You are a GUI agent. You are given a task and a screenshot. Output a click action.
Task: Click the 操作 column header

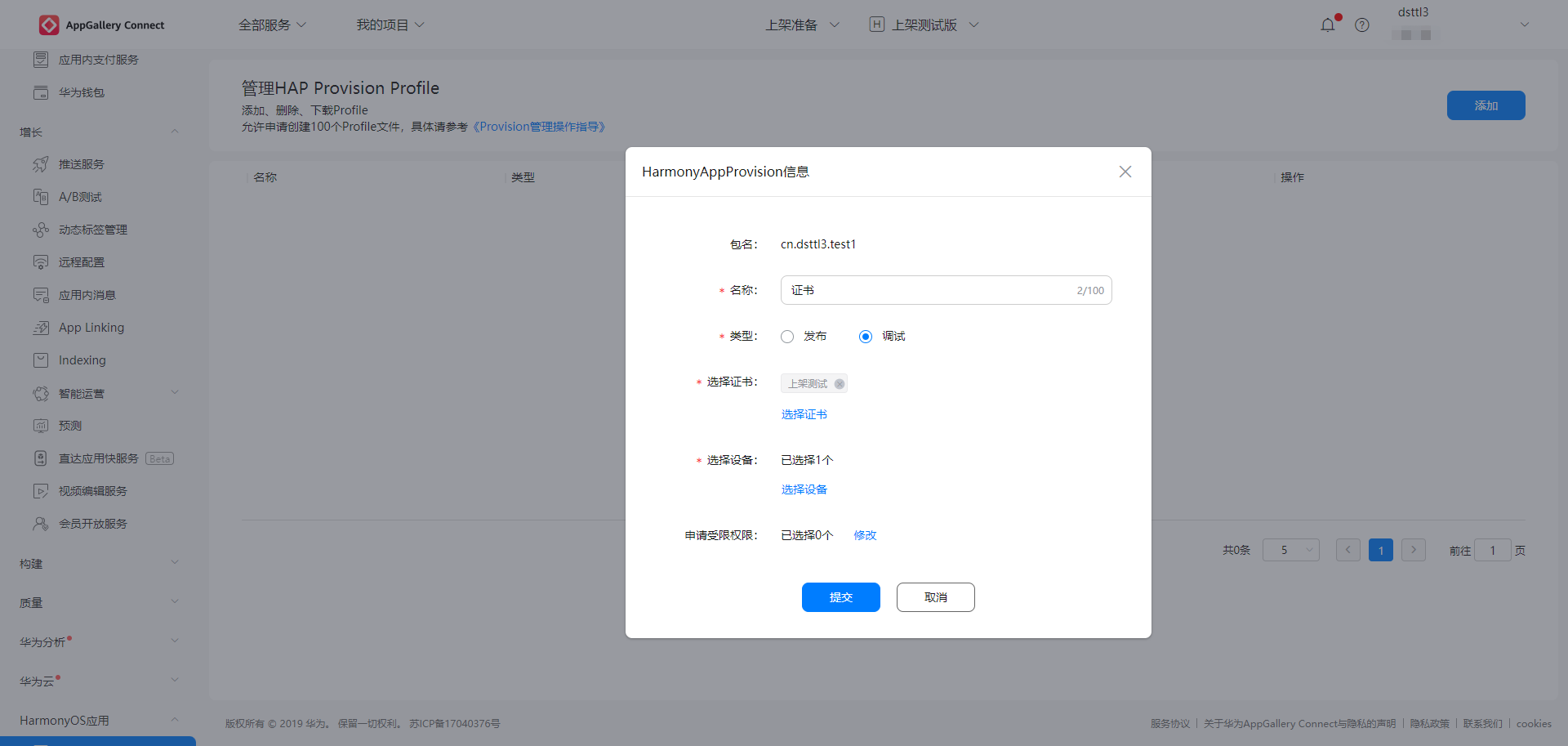pyautogui.click(x=1292, y=177)
